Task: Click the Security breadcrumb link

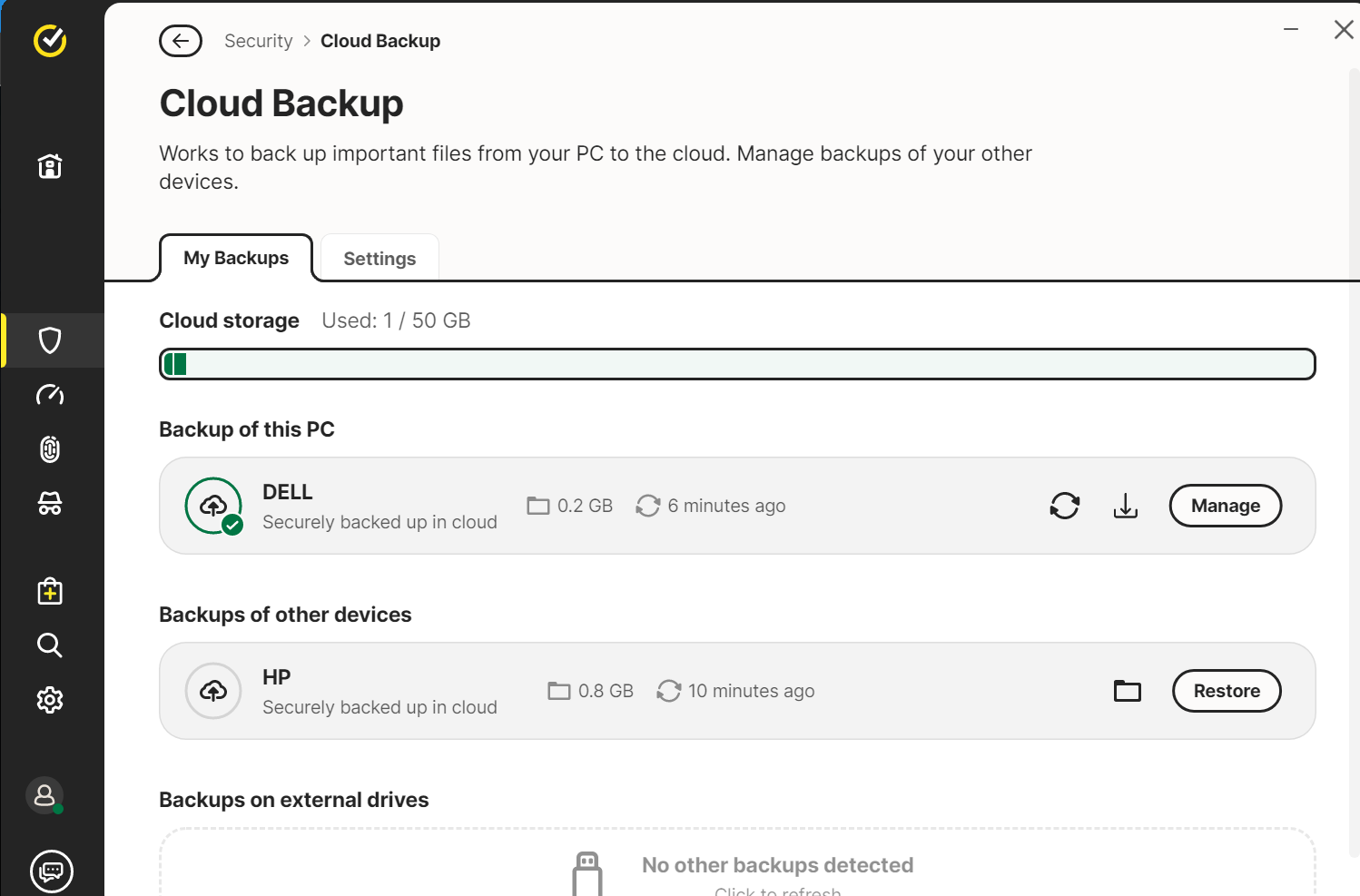Action: point(259,41)
